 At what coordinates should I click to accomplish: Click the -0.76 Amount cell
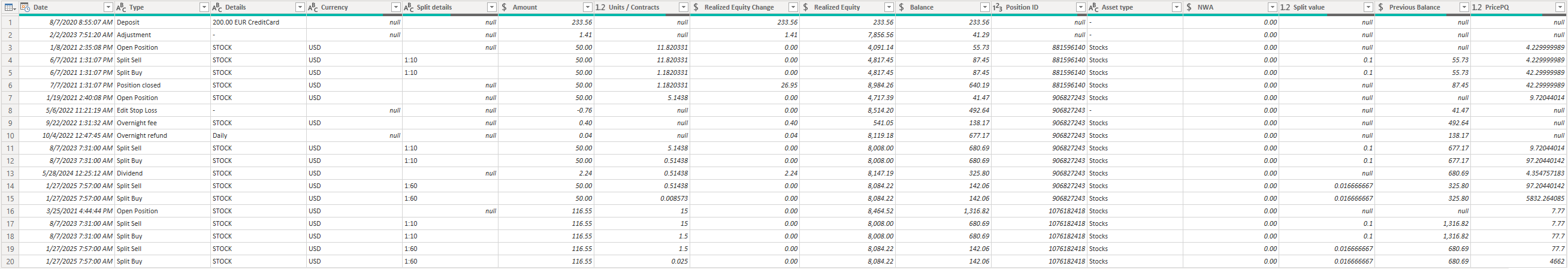(x=545, y=110)
